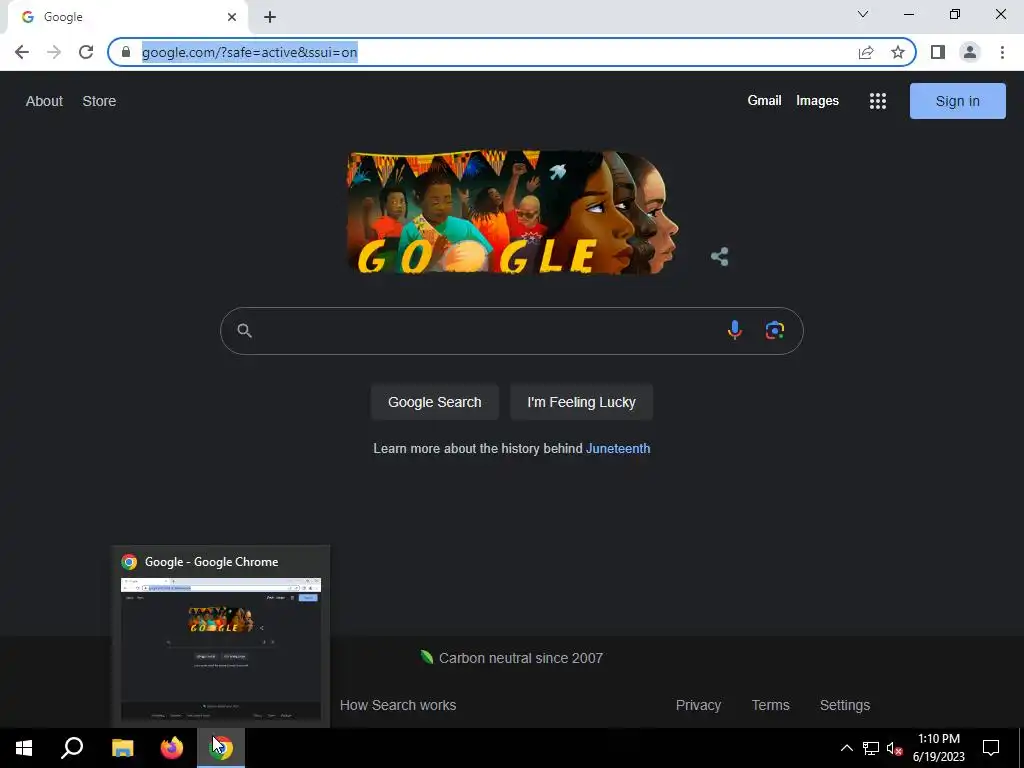
Task: Share this page via the share icon
Action: click(x=866, y=52)
